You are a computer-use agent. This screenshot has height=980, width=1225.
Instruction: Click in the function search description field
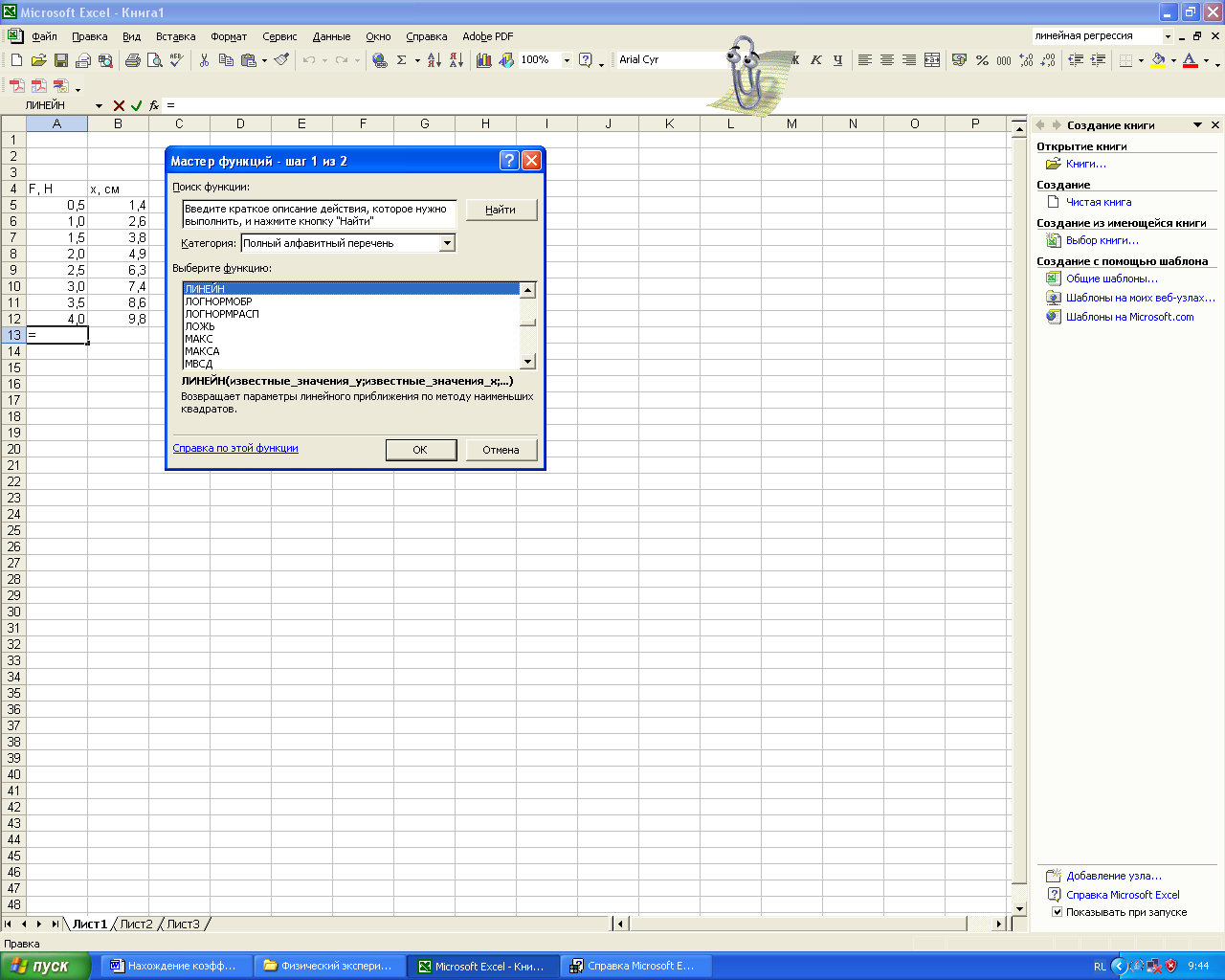click(x=320, y=214)
